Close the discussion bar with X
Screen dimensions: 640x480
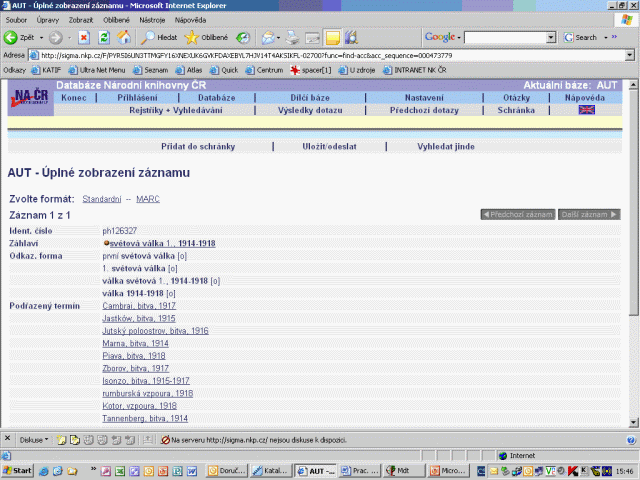pyautogui.click(x=7, y=439)
